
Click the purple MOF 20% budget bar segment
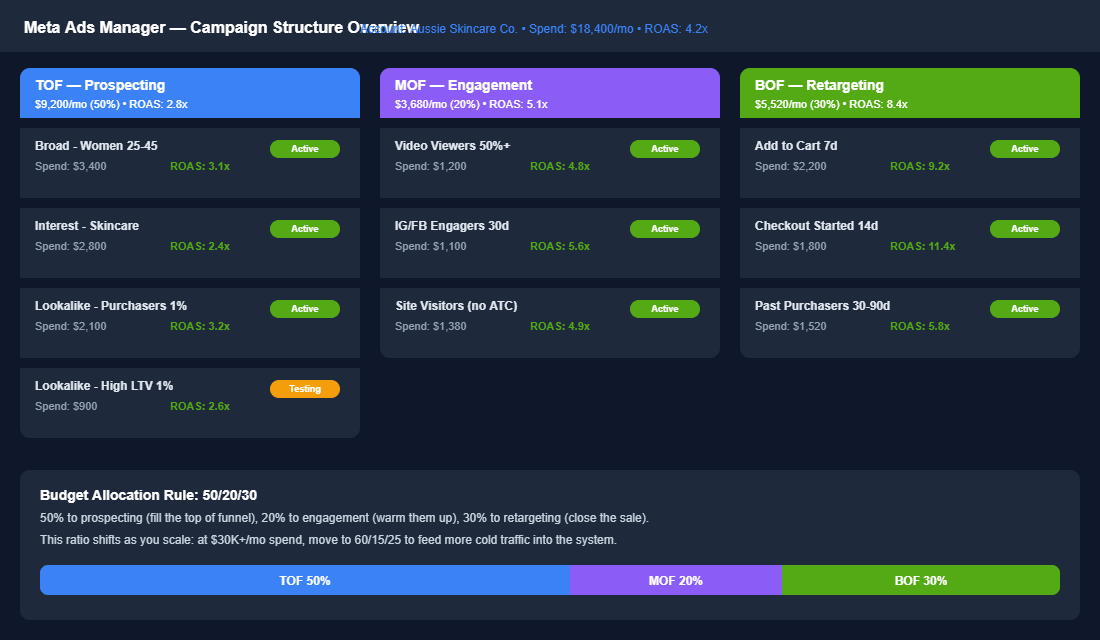pyautogui.click(x=675, y=580)
